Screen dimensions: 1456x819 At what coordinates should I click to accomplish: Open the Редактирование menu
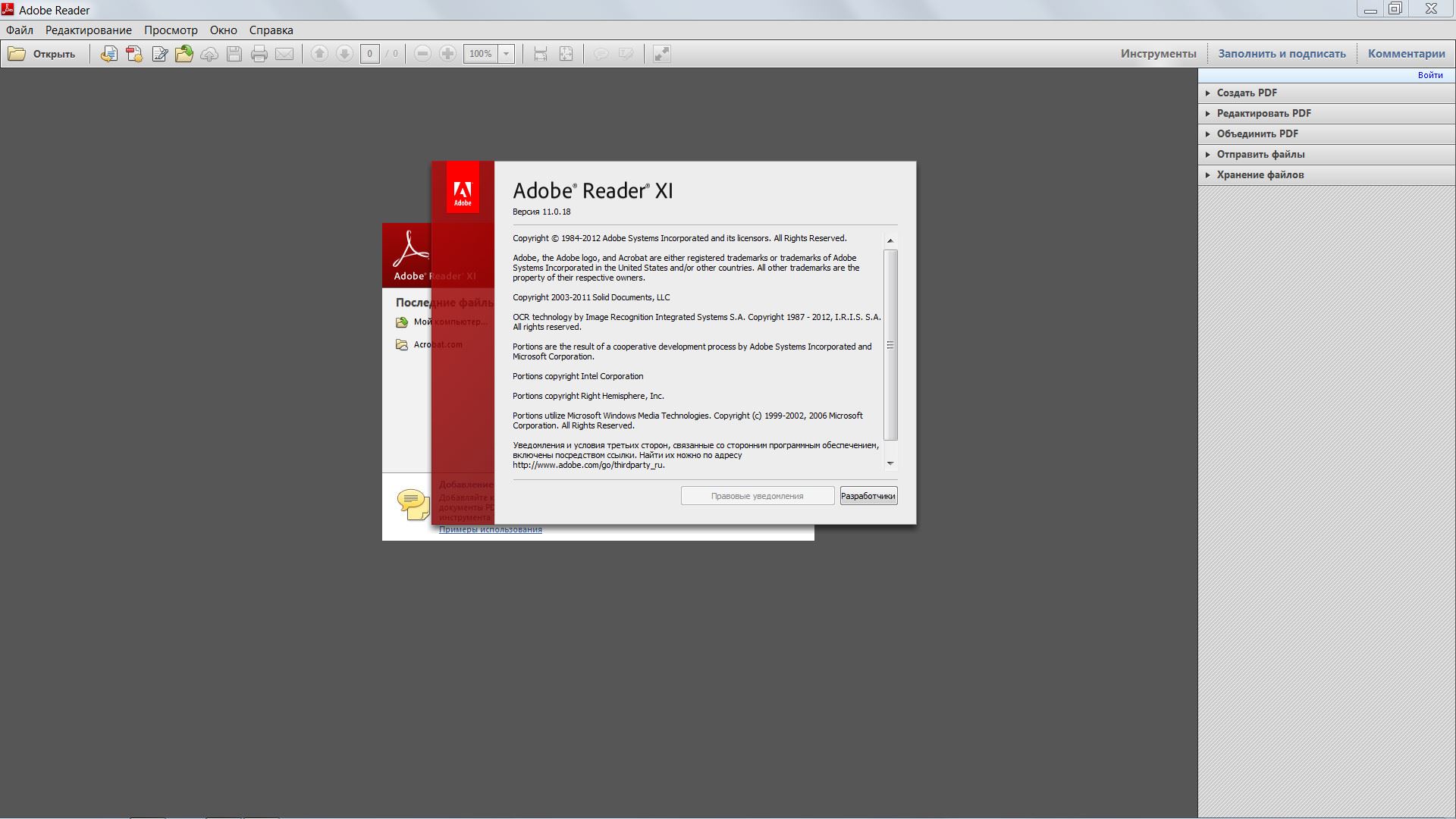tap(89, 30)
